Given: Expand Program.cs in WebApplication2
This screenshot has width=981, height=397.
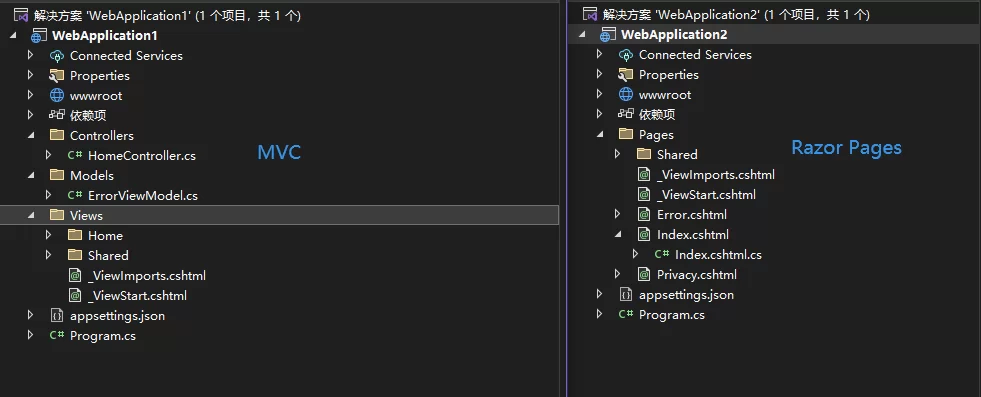Looking at the screenshot, I should (x=599, y=314).
